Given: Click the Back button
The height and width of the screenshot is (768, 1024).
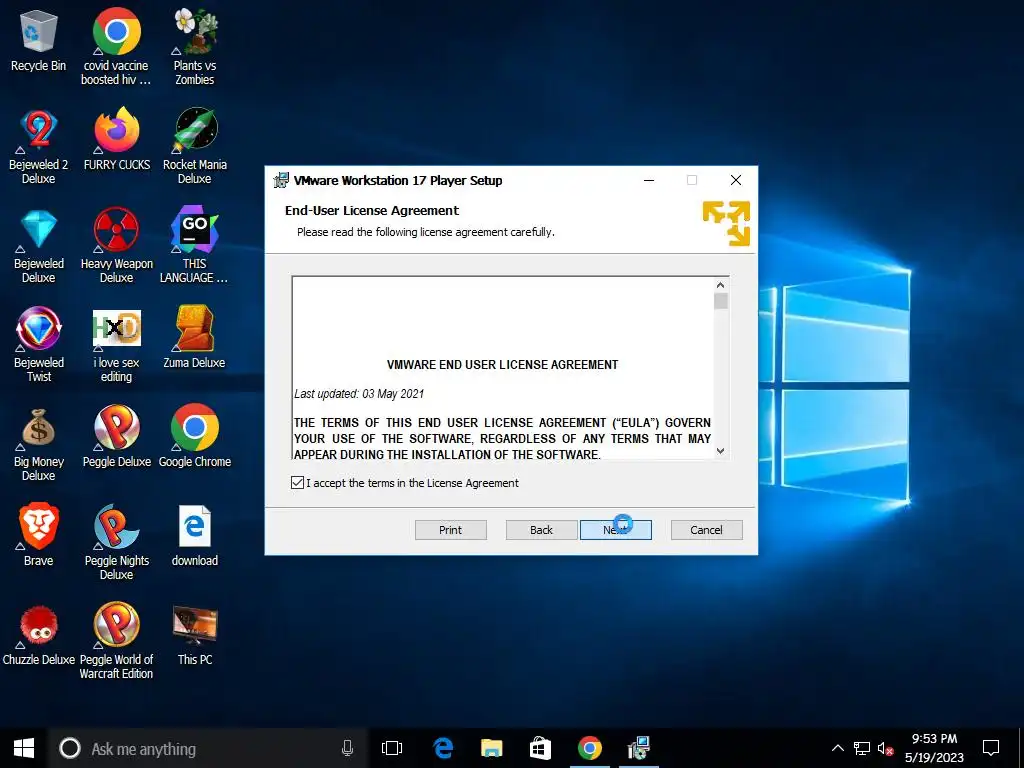Looking at the screenshot, I should [541, 530].
